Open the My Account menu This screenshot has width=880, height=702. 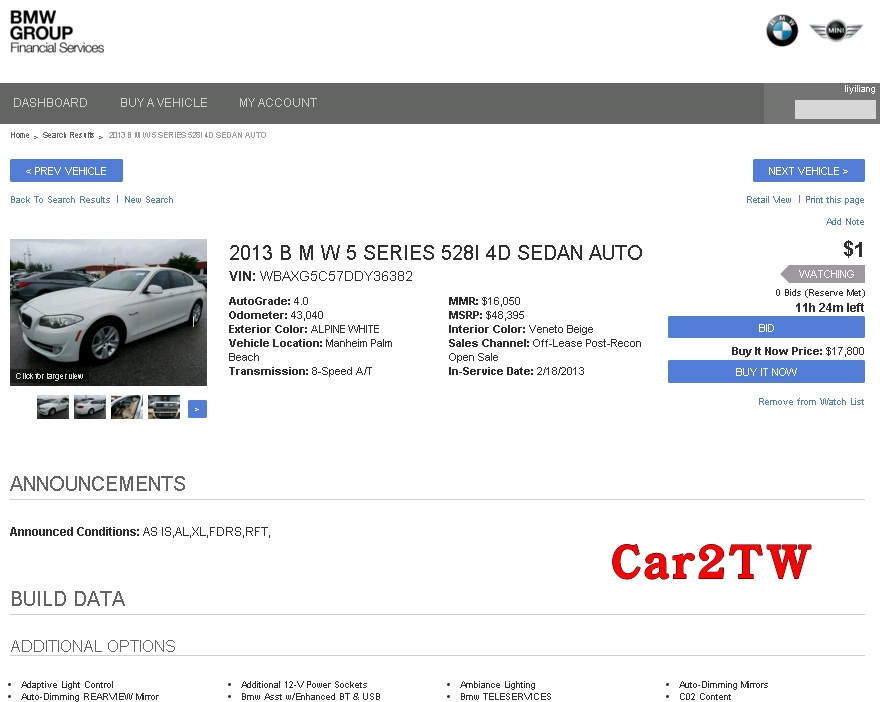pyautogui.click(x=278, y=103)
